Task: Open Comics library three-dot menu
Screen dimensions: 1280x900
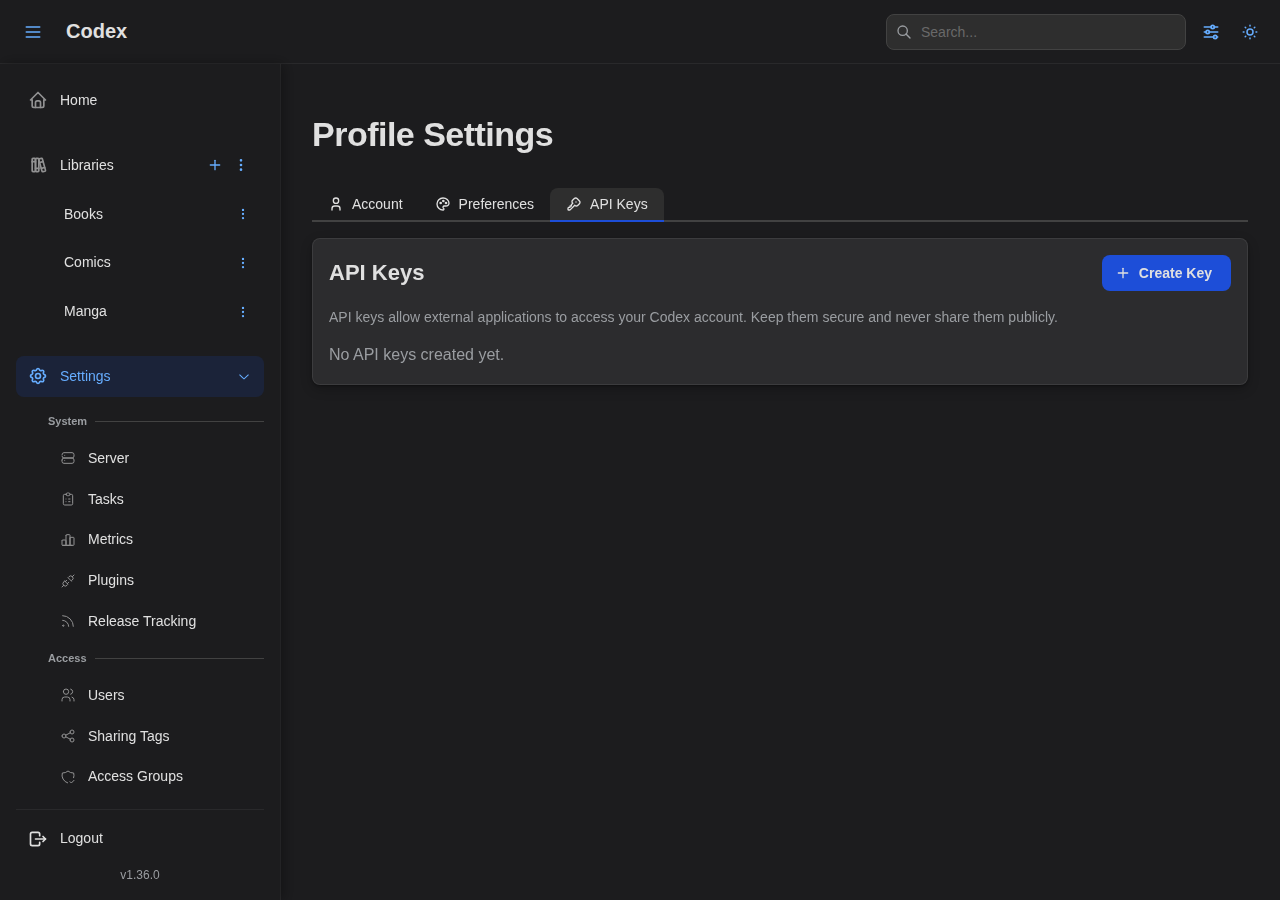Action: 242,263
